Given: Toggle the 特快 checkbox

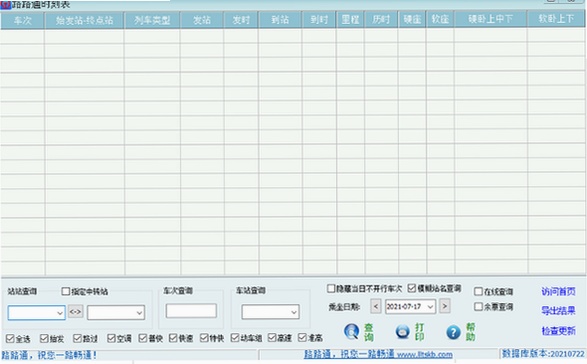Looking at the screenshot, I should pos(204,338).
